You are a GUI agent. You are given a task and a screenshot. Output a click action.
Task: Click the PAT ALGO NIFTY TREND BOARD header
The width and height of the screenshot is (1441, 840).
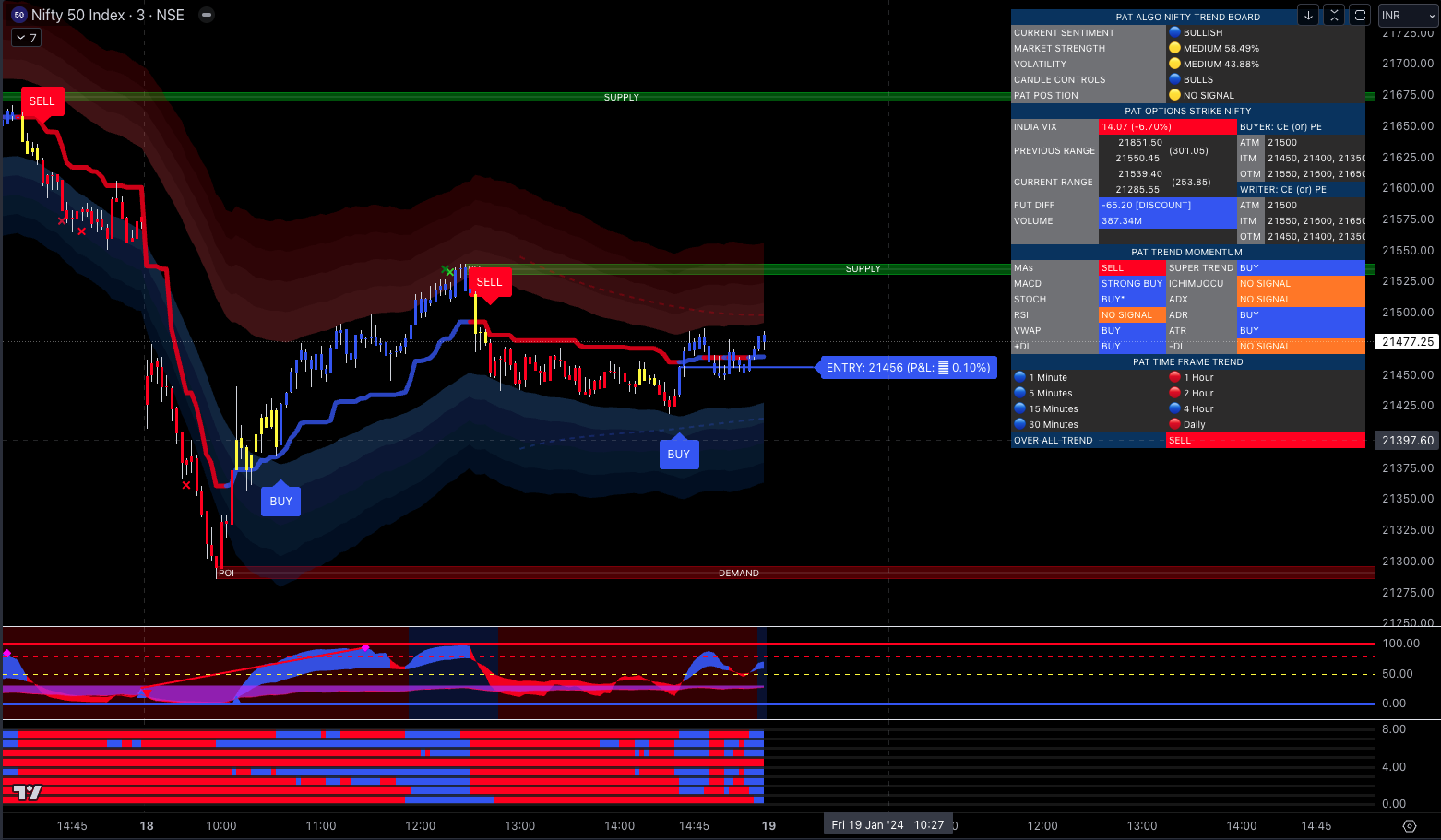pyautogui.click(x=1187, y=17)
